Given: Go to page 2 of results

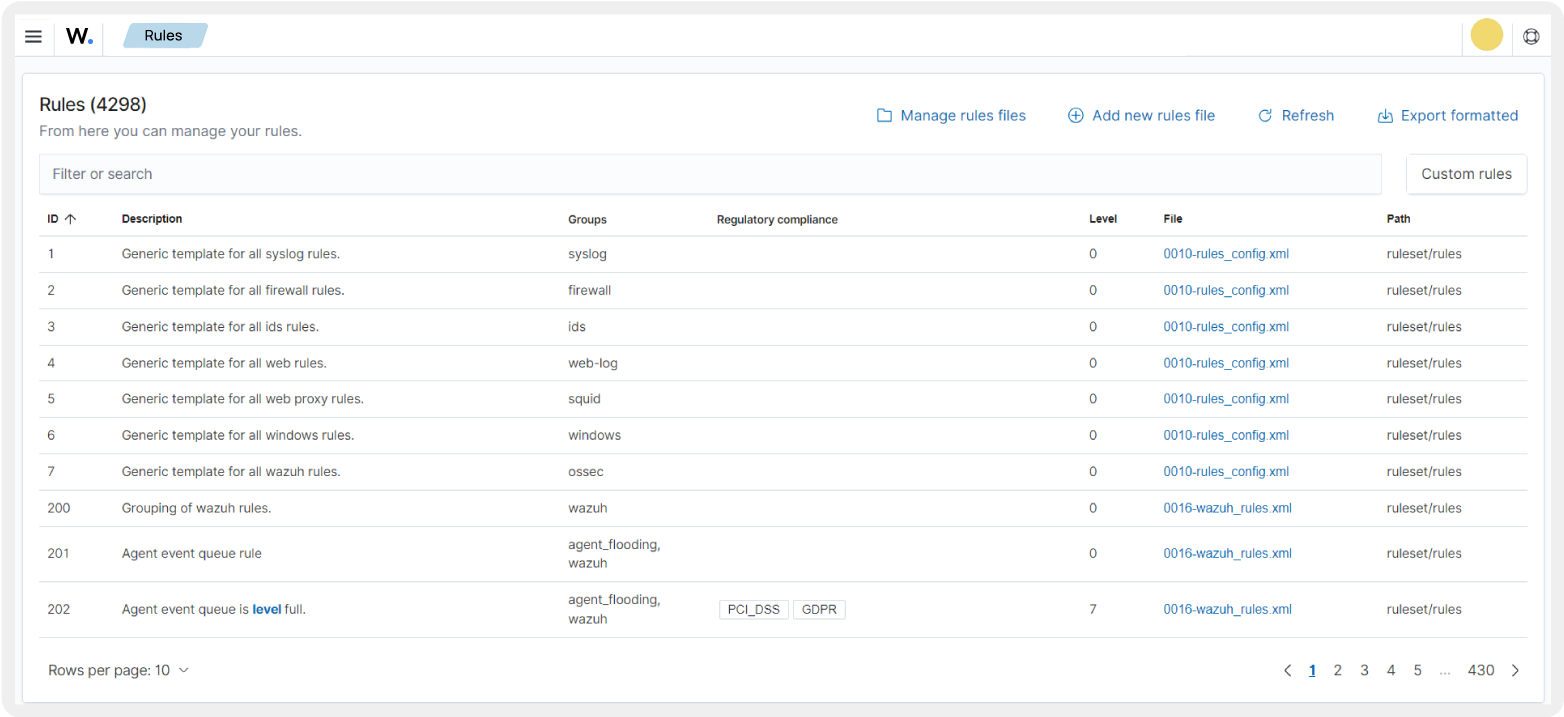Looking at the screenshot, I should pos(1338,670).
